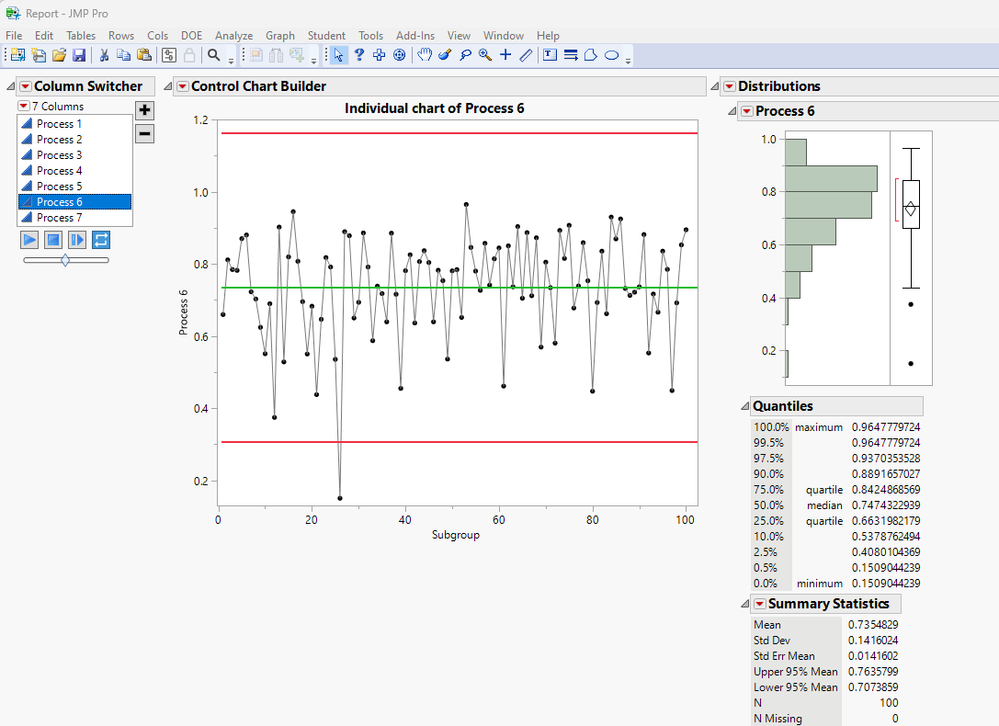This screenshot has width=999, height=726.
Task: Open the Graph menu
Action: point(280,36)
